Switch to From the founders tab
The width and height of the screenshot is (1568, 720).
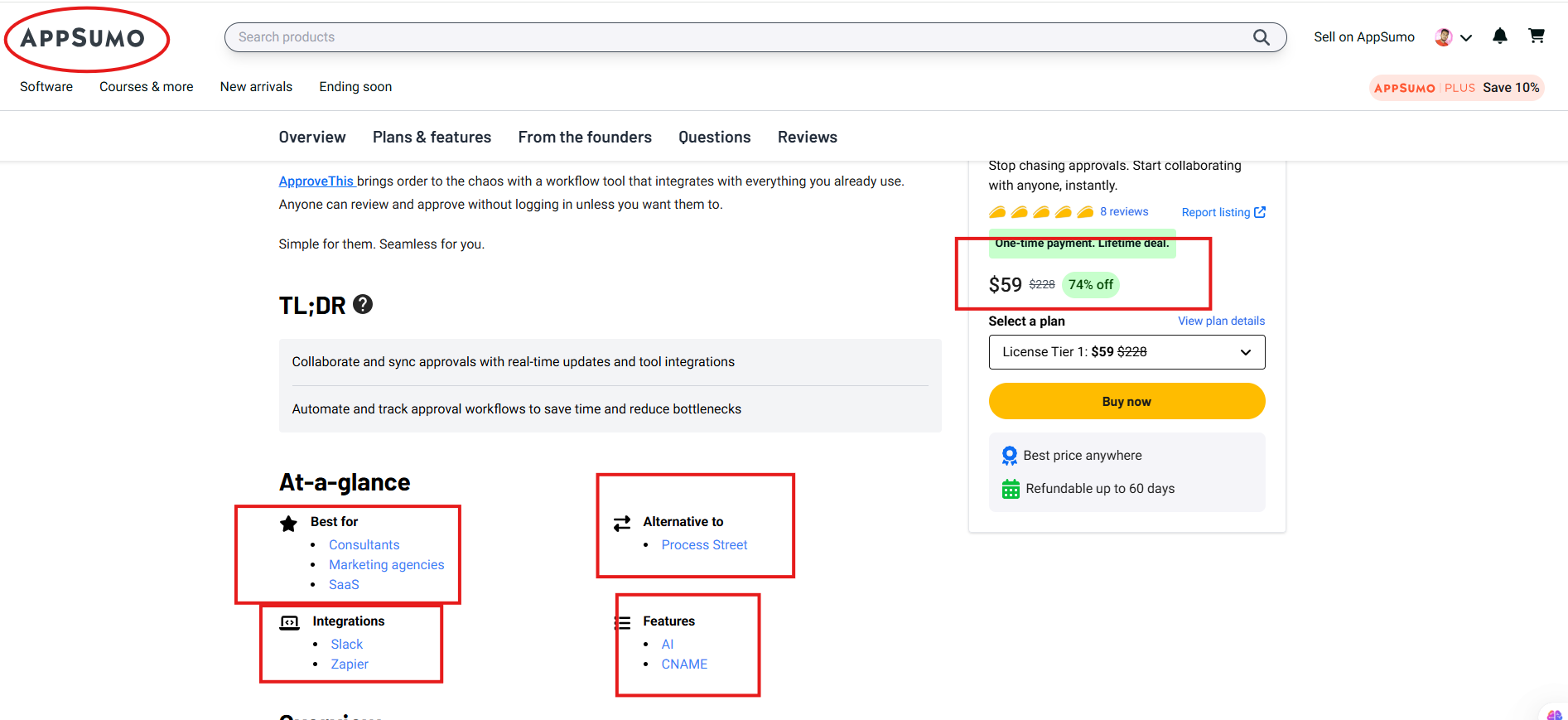(585, 138)
